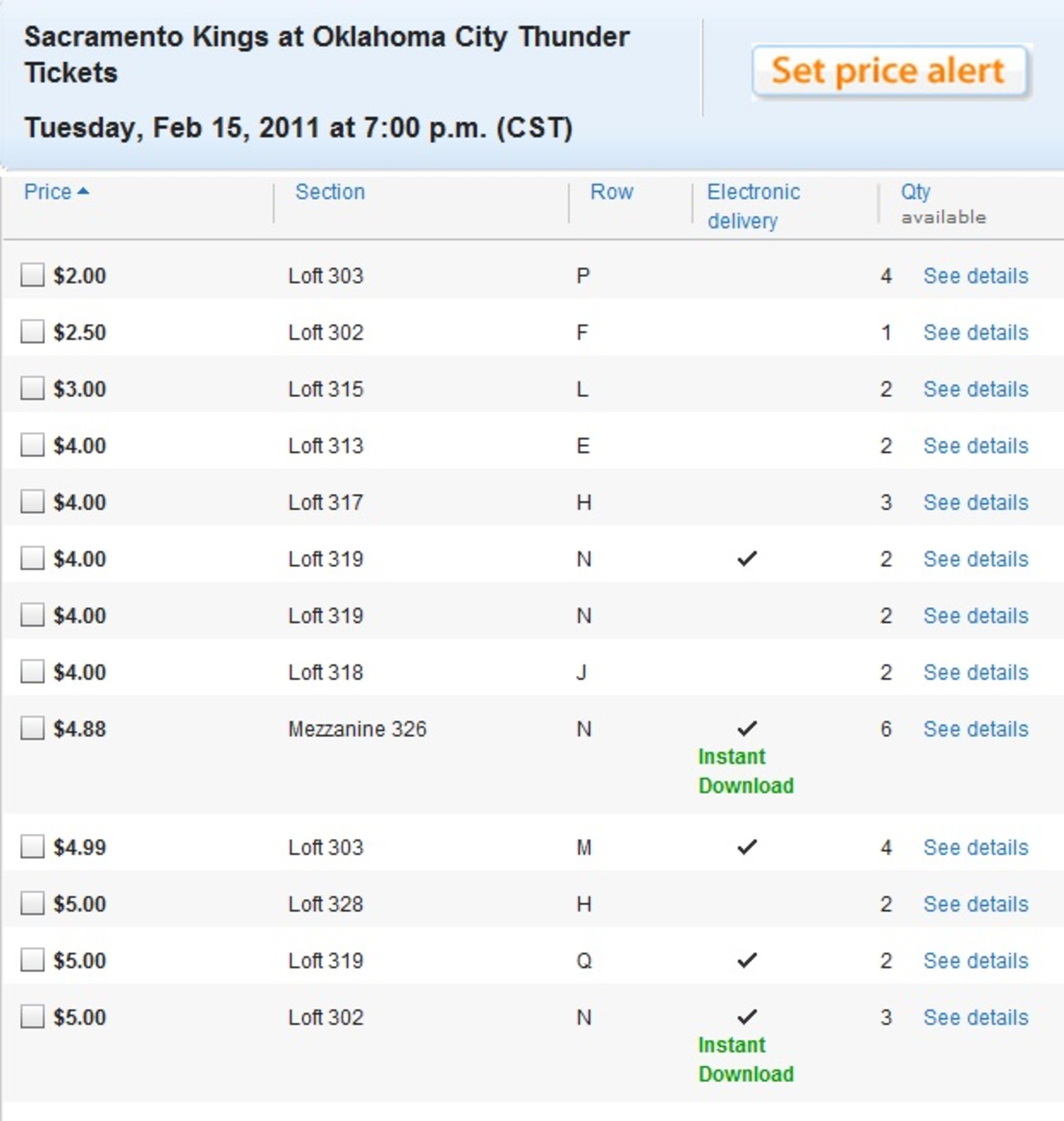View See details for Loft 302 row N
Viewport: 1064px width, 1121px height.
coord(975,1018)
